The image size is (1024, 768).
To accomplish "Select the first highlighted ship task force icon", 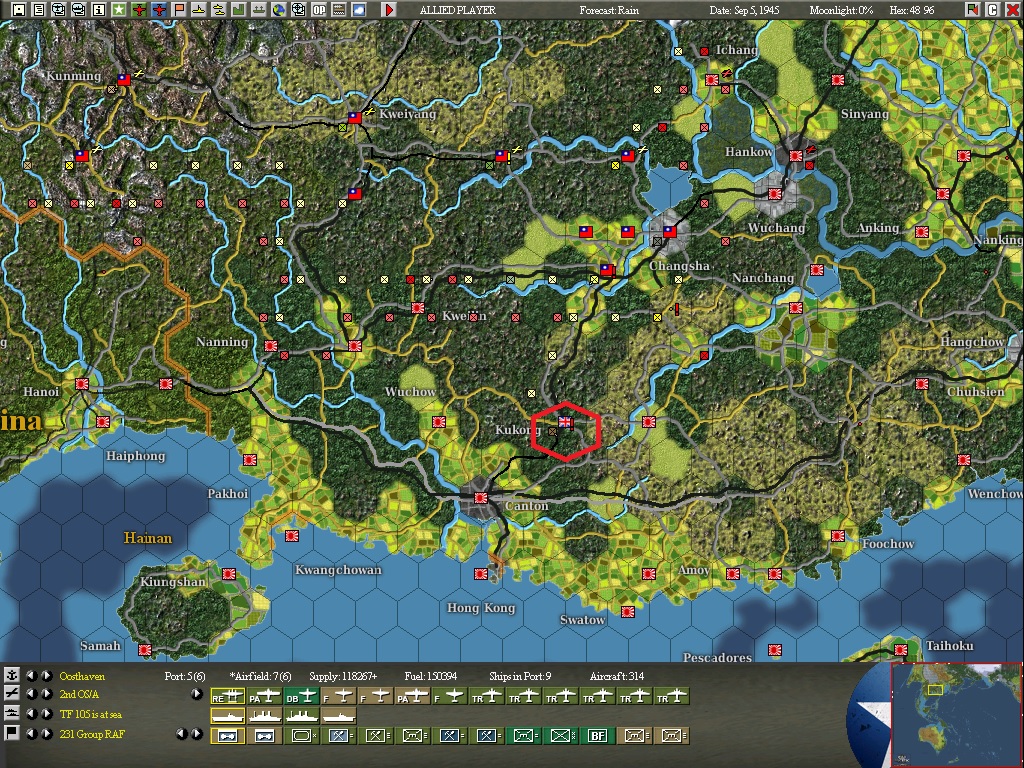I will [x=227, y=716].
